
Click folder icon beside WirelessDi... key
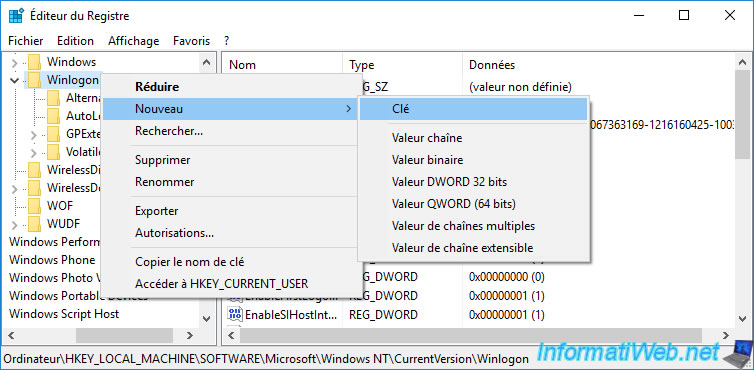tap(35, 170)
